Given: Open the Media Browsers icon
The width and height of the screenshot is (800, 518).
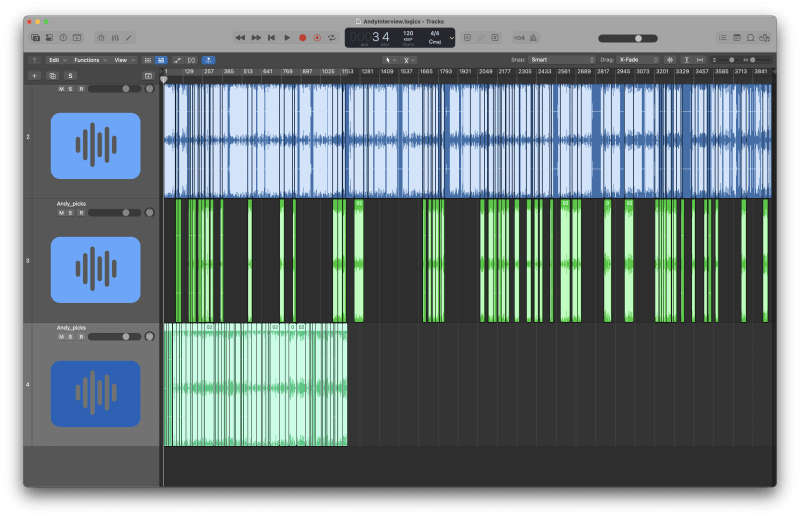Looking at the screenshot, I should coord(764,38).
